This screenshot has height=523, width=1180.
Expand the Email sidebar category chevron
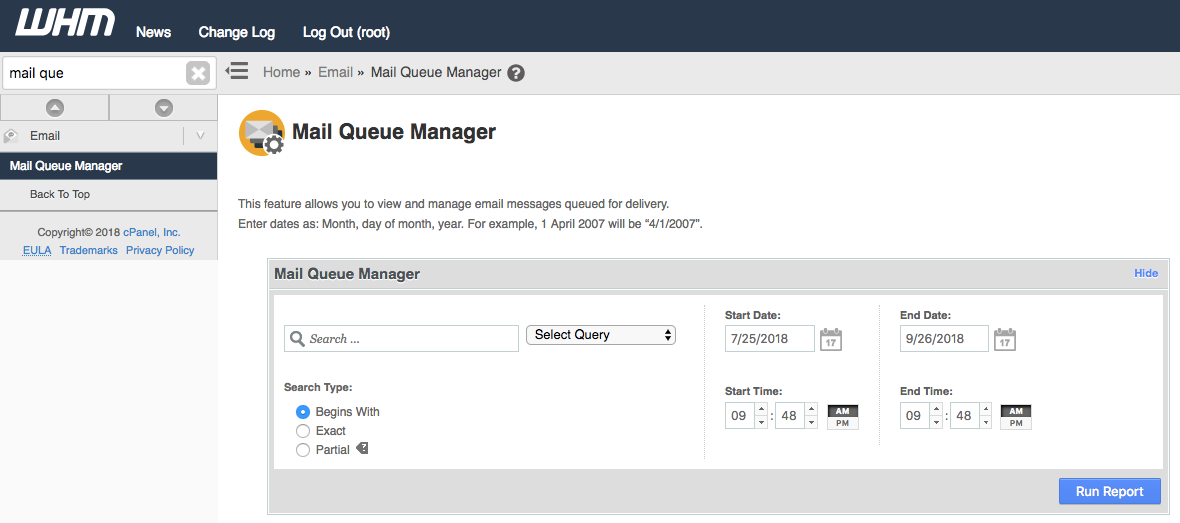(x=200, y=136)
